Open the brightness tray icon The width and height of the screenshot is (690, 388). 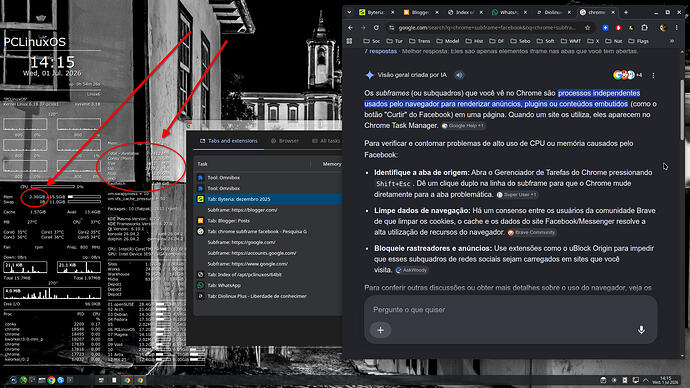click(x=614, y=380)
